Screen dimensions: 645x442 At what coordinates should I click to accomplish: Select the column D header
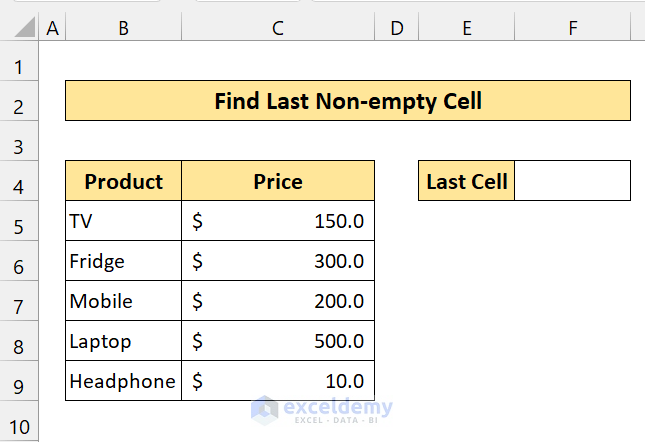397,29
